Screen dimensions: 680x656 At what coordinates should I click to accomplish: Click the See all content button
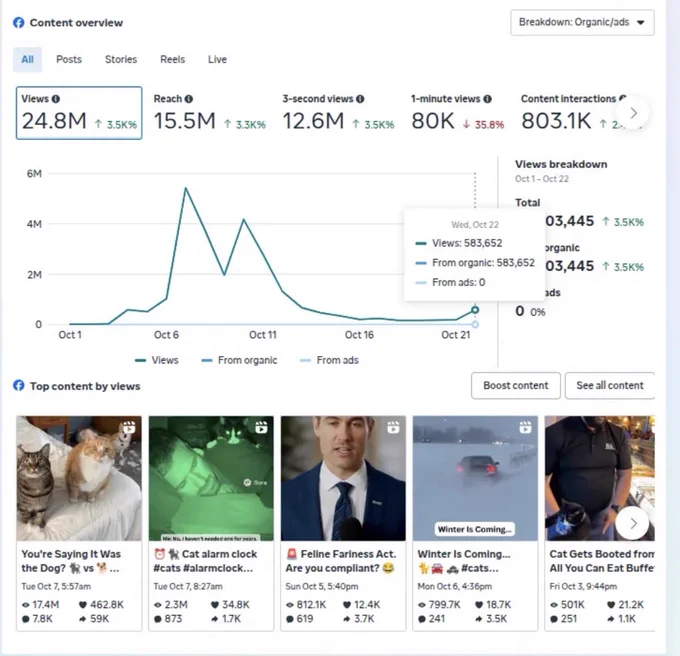click(x=610, y=385)
